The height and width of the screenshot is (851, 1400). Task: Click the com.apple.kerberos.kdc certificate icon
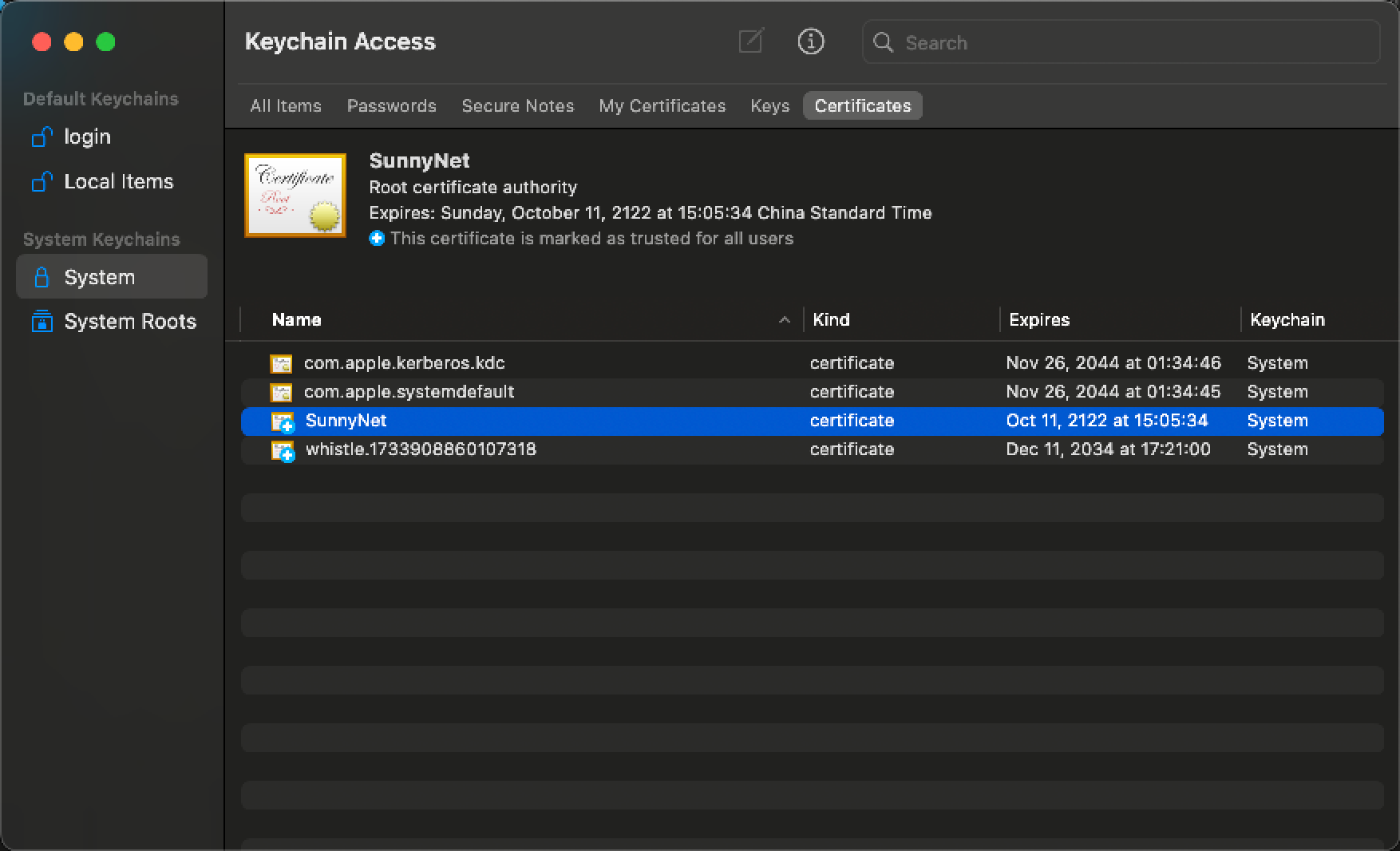[281, 364]
